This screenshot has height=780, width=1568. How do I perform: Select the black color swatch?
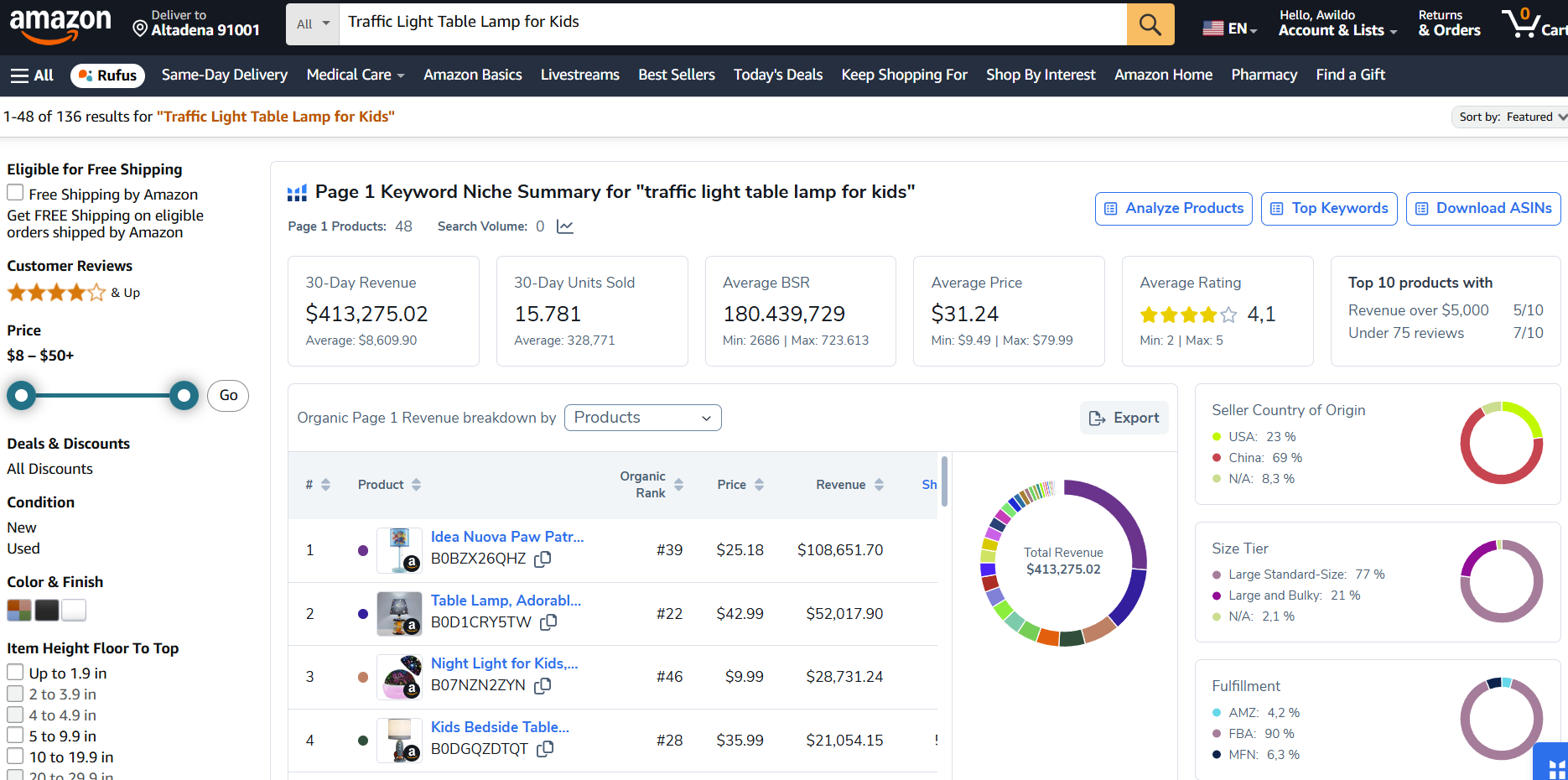pyautogui.click(x=47, y=611)
